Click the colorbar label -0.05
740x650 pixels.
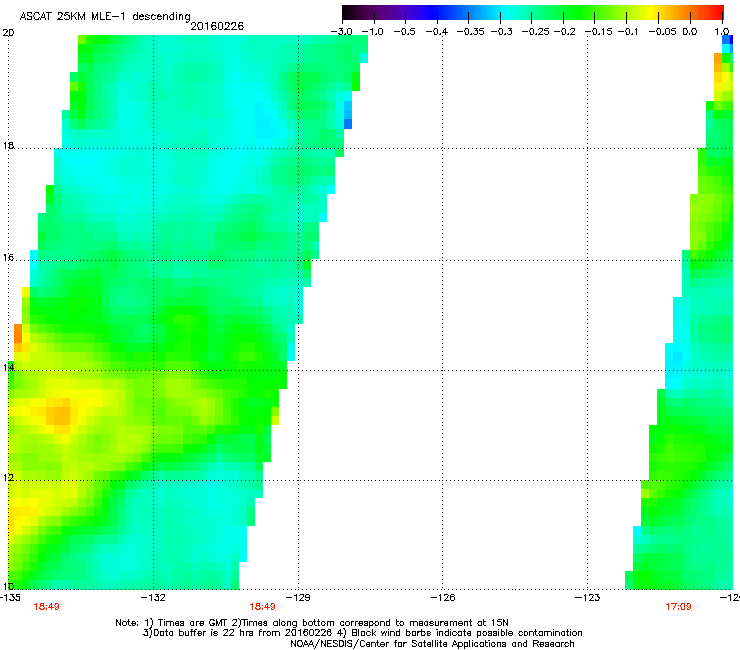pos(663,32)
